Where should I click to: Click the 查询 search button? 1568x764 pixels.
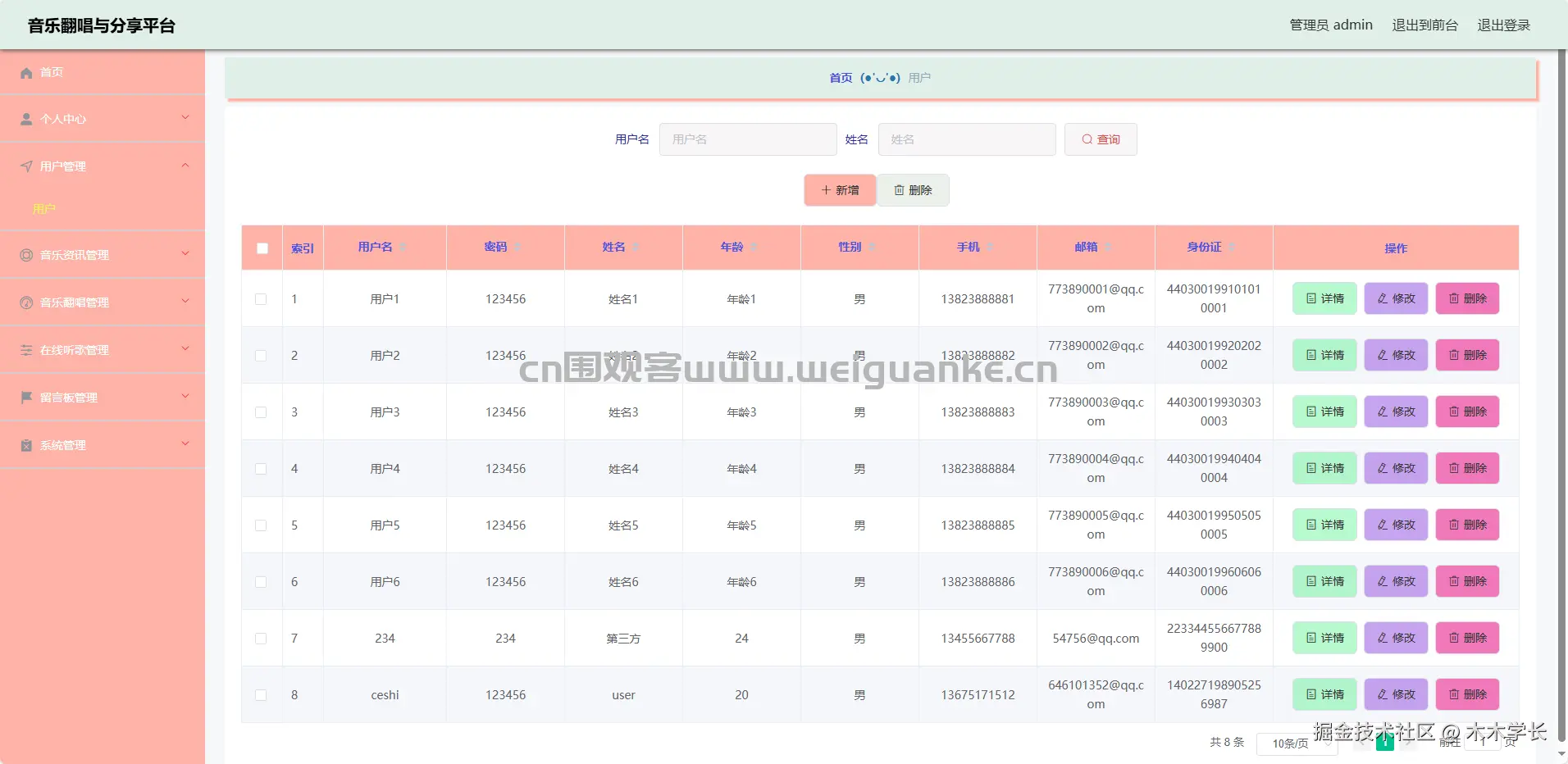point(1101,139)
